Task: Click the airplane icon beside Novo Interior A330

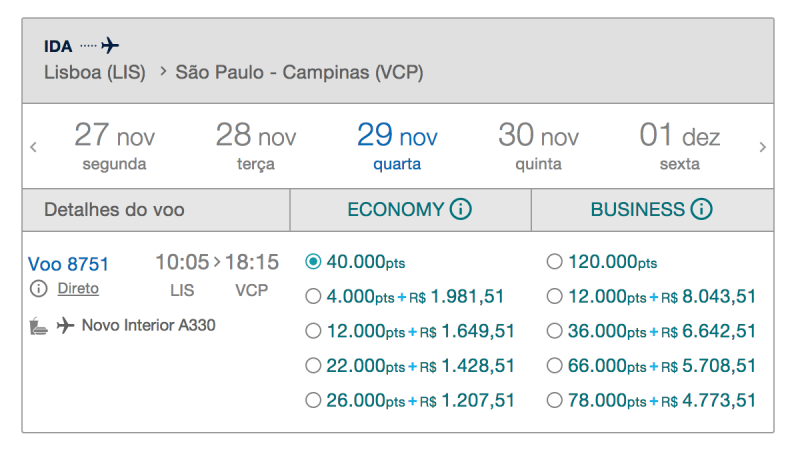Action: (65, 325)
